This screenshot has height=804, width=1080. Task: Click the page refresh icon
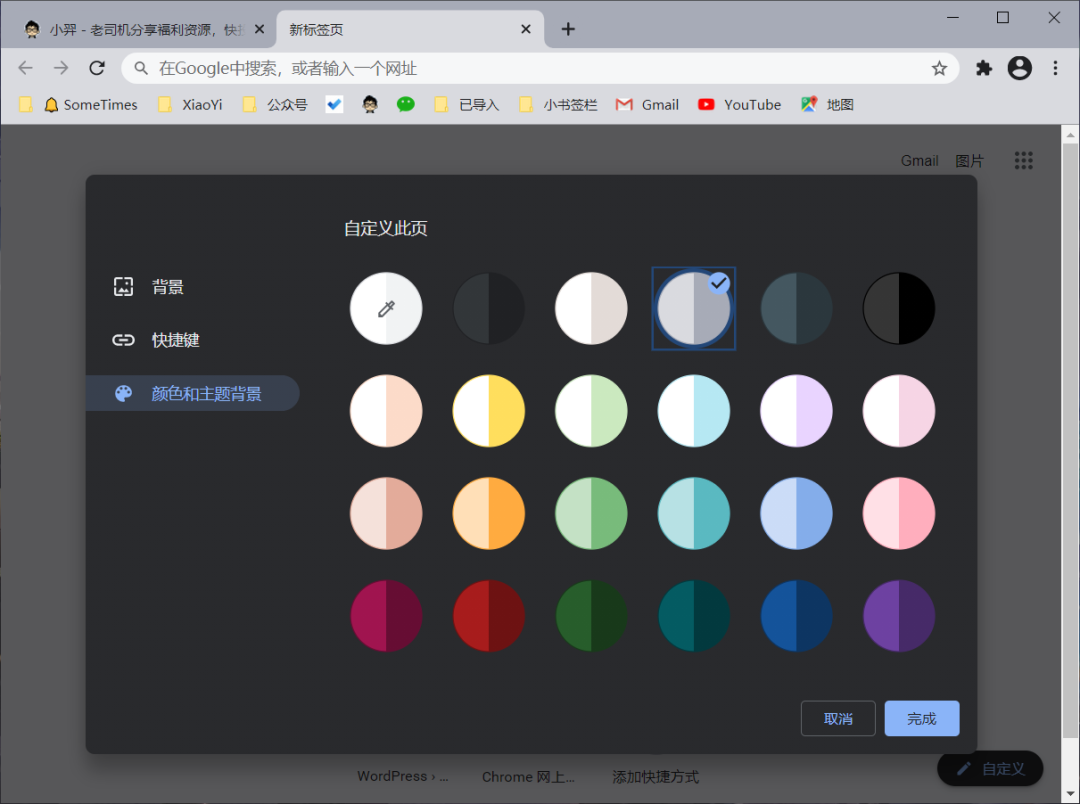tap(97, 67)
